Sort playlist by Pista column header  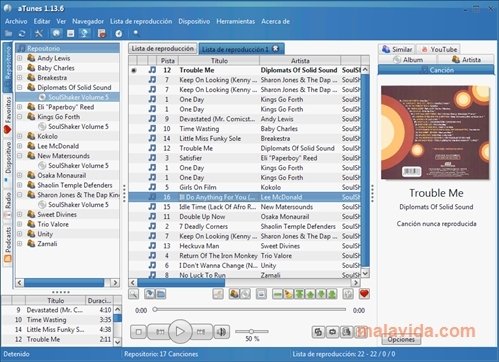coord(167,61)
